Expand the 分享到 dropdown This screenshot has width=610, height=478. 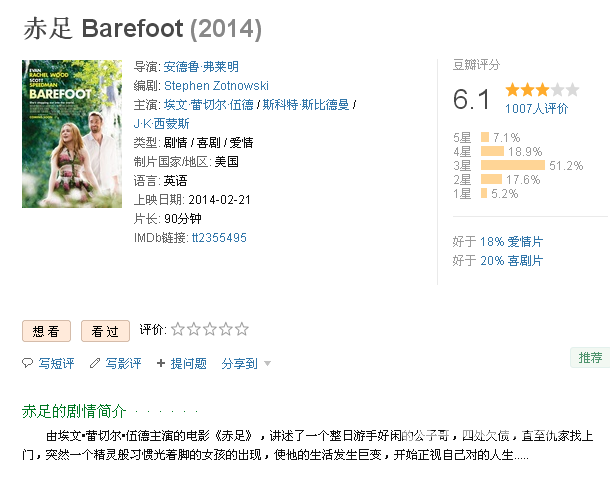pyautogui.click(x=246, y=363)
